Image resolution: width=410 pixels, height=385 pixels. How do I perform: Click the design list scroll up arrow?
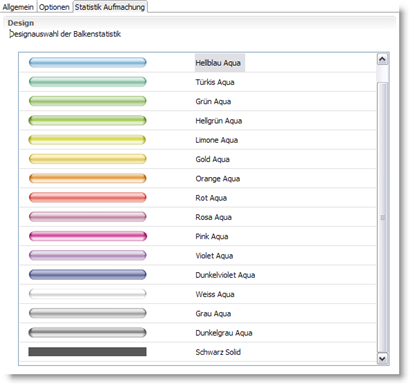pos(382,59)
